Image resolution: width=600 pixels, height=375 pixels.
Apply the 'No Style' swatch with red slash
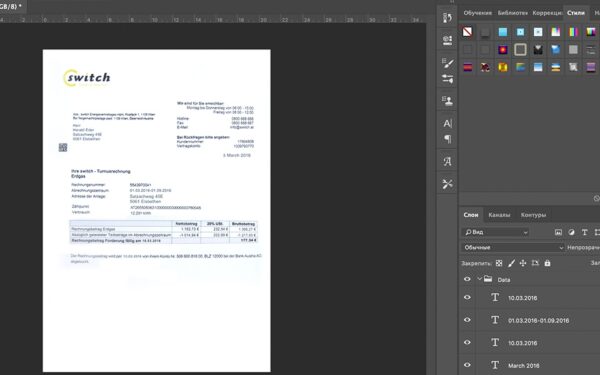point(467,32)
